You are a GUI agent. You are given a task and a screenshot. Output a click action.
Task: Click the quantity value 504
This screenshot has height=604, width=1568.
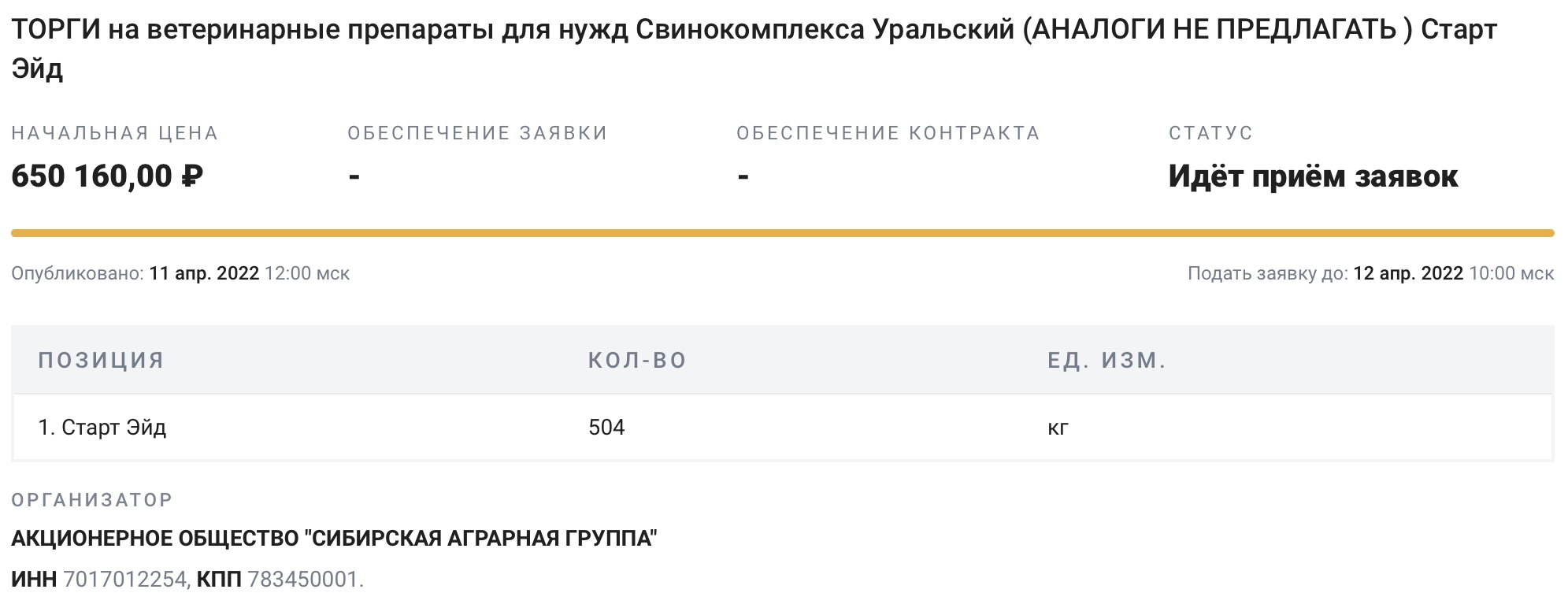[x=606, y=428]
